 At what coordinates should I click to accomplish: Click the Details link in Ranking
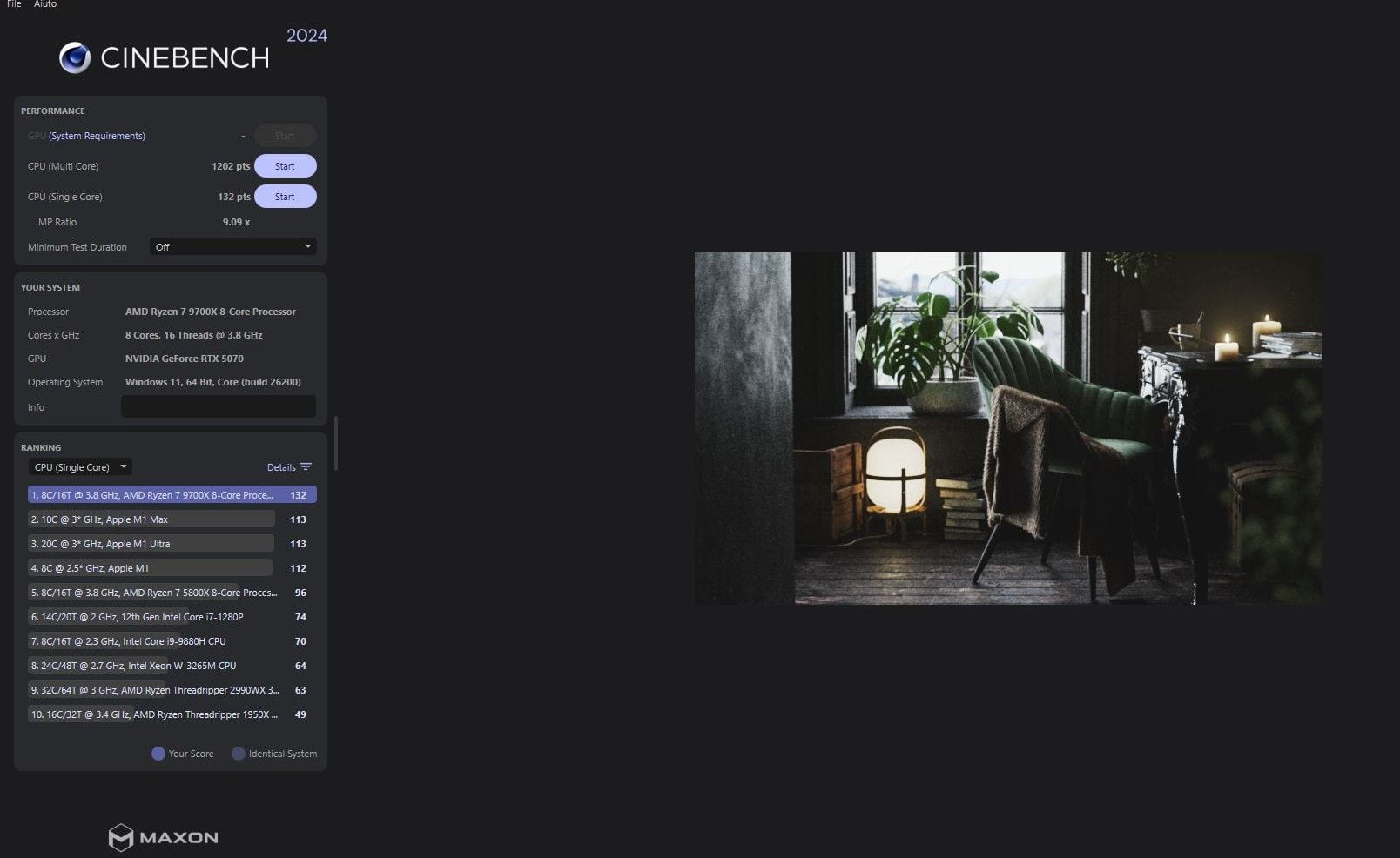(x=281, y=467)
